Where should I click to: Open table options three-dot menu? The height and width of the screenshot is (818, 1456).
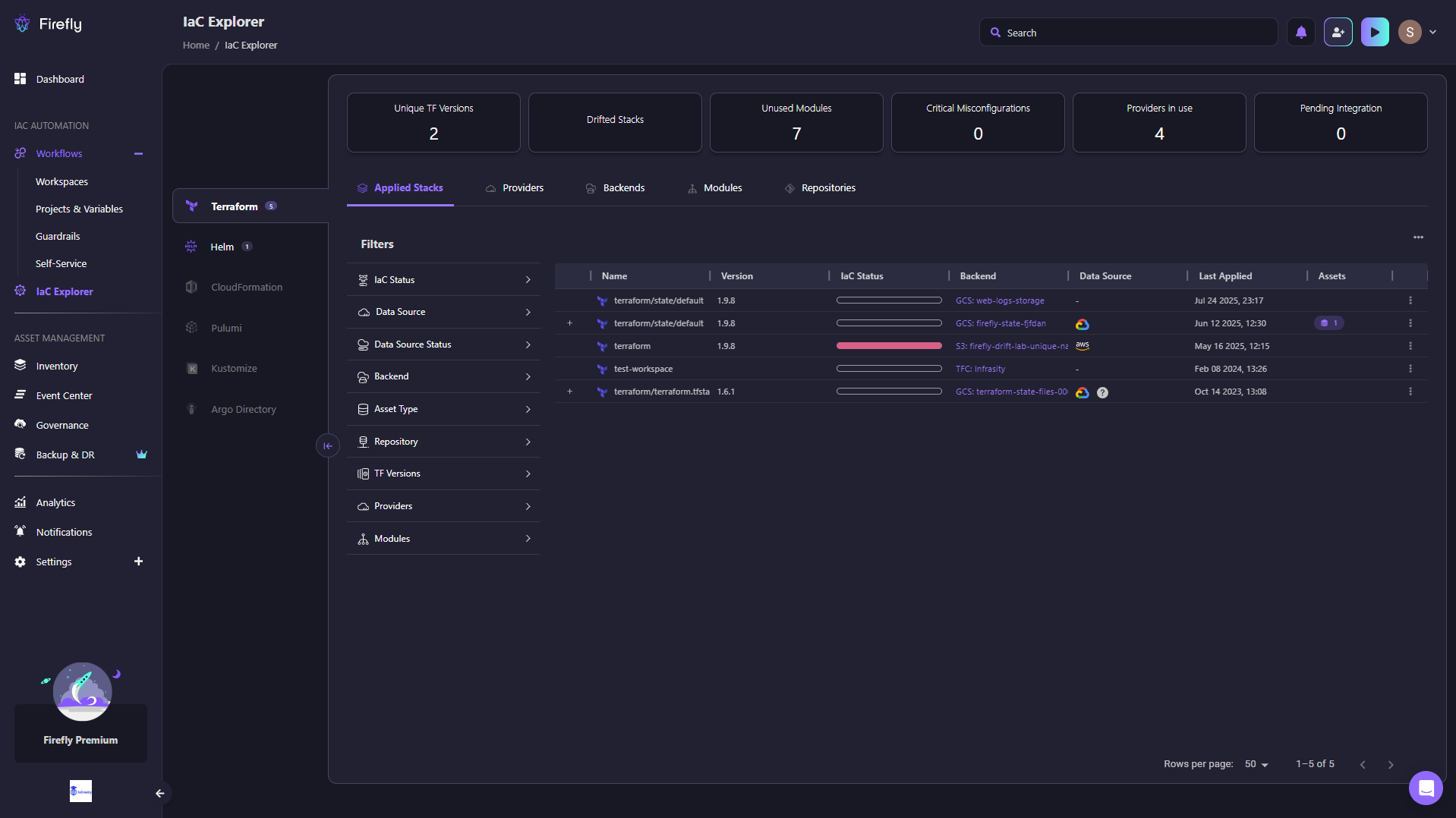pos(1418,238)
